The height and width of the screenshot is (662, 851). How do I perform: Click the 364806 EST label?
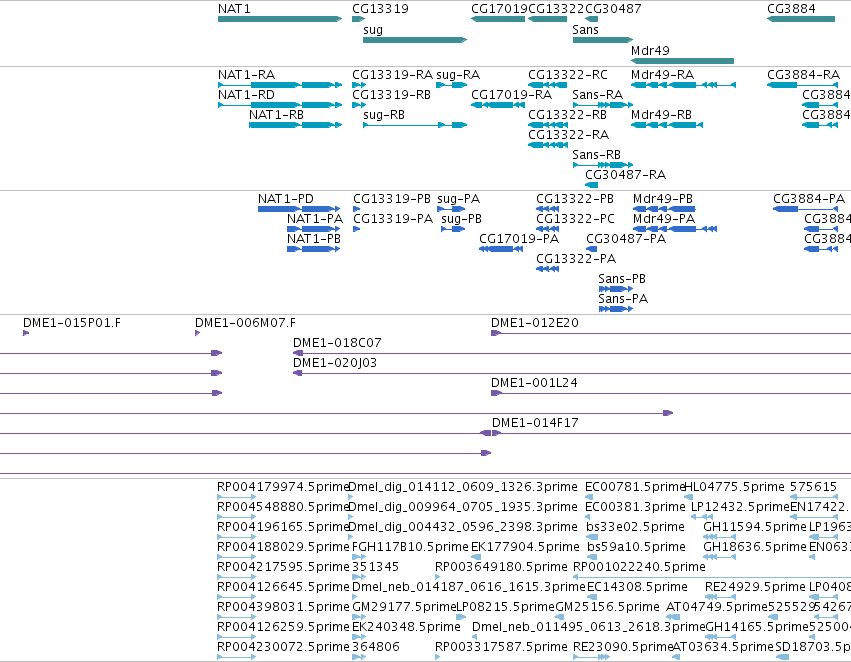[x=376, y=647]
